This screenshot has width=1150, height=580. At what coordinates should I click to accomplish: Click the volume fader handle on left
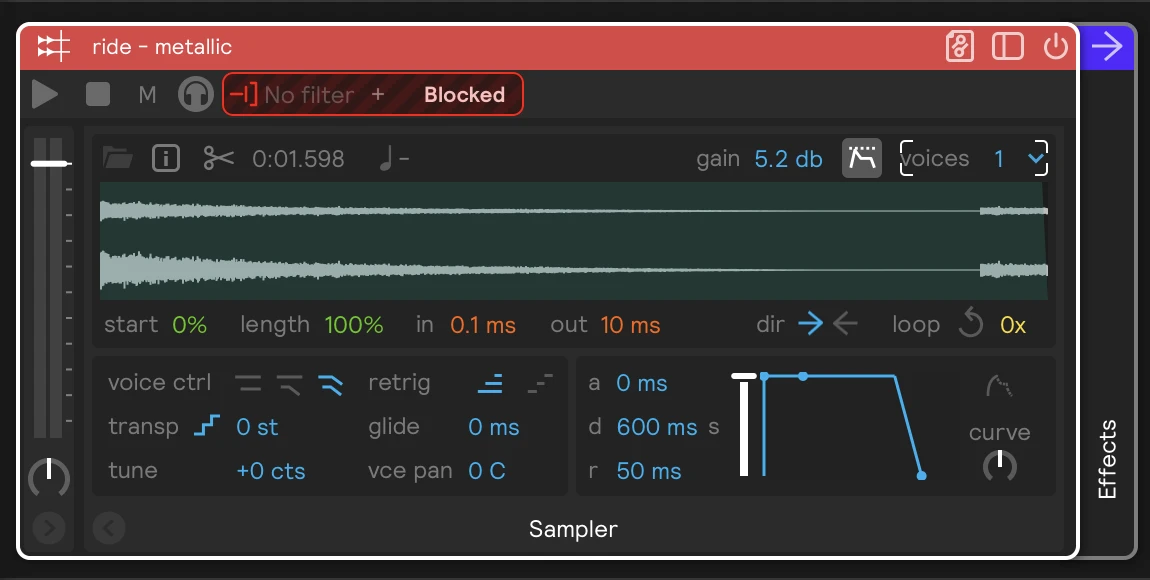[x=51, y=164]
